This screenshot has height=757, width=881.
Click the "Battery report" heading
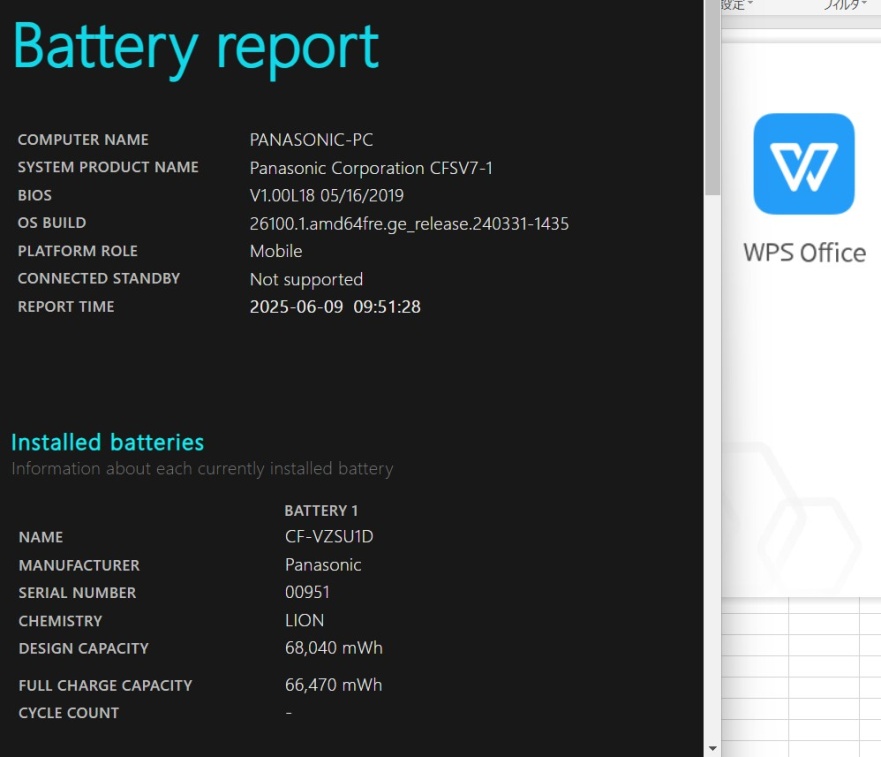tap(196, 49)
